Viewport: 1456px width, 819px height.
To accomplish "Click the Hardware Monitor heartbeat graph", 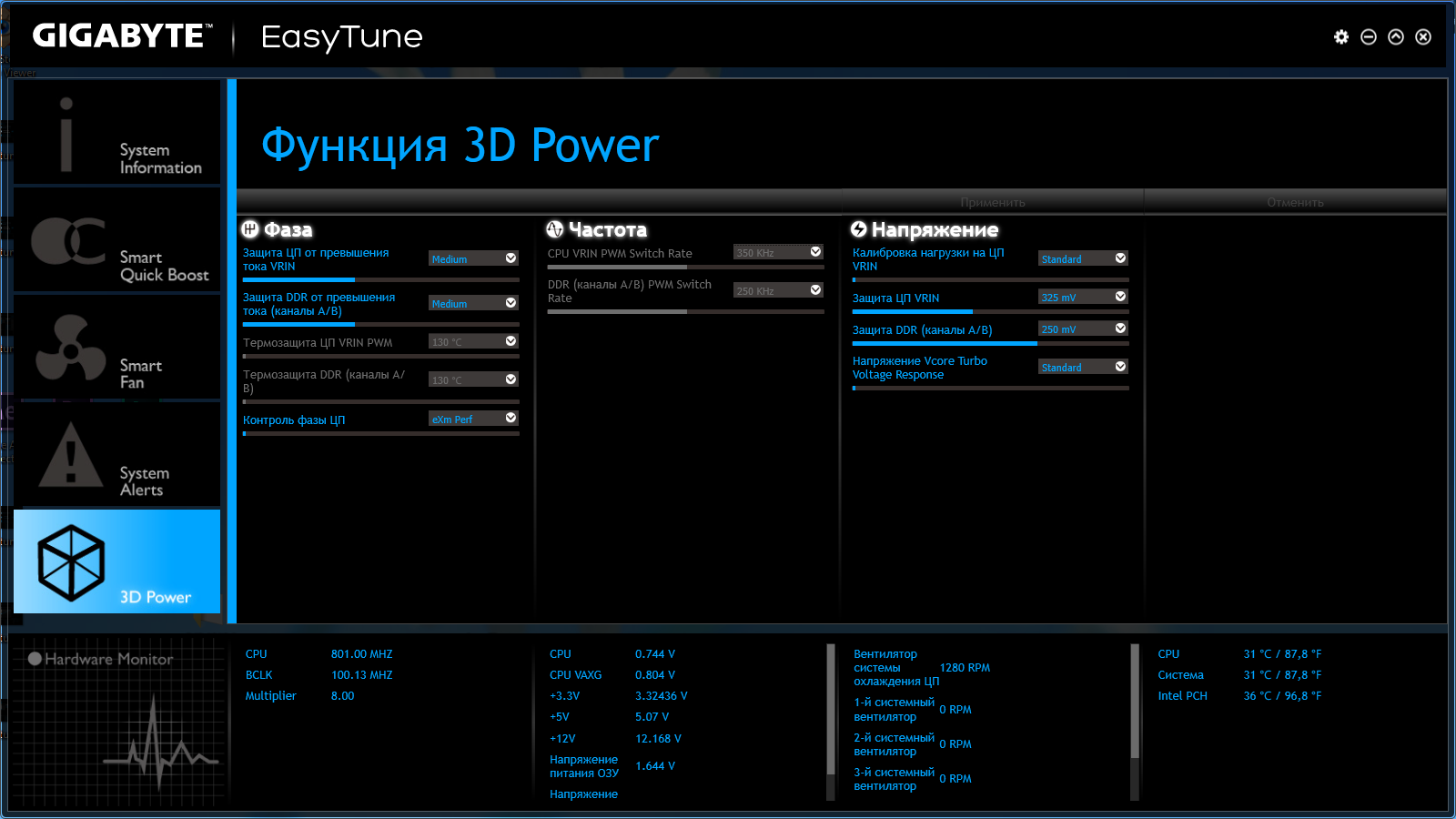I will coord(159,743).
